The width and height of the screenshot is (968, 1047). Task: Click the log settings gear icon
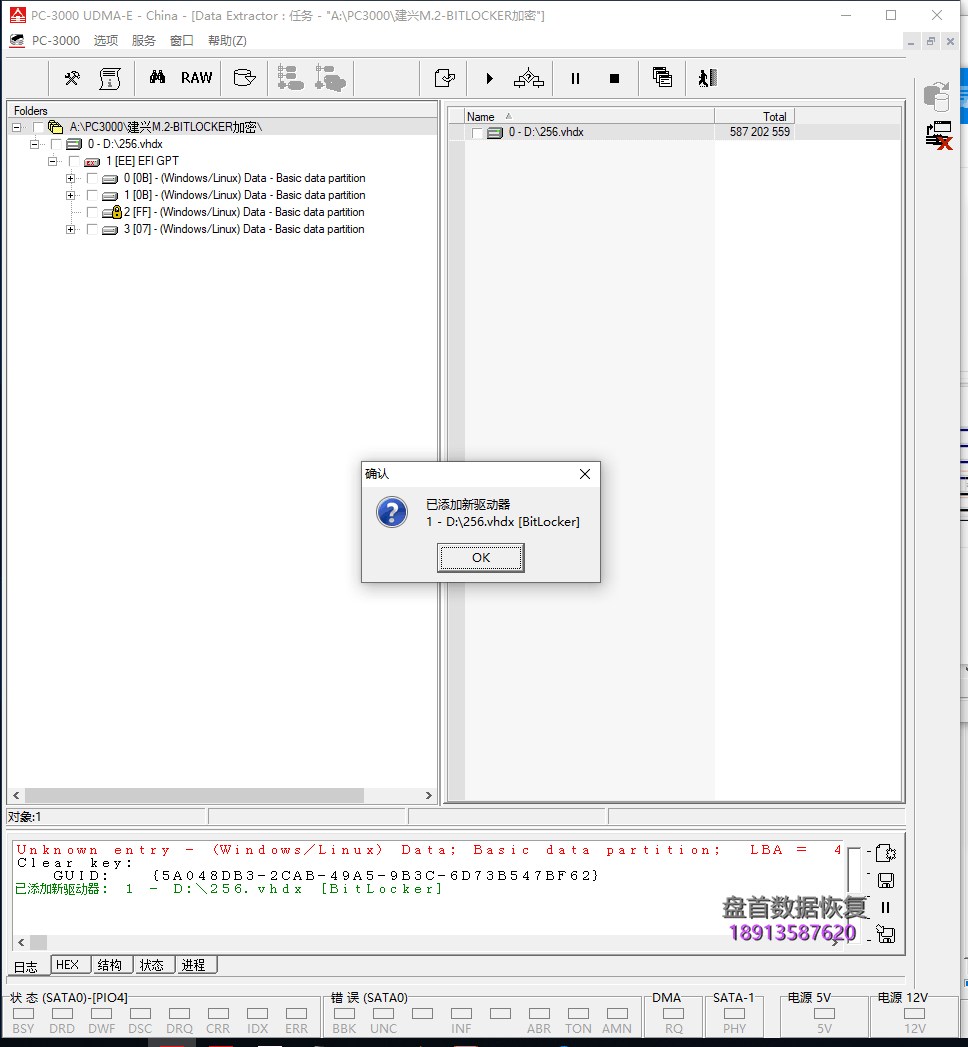tap(885, 853)
